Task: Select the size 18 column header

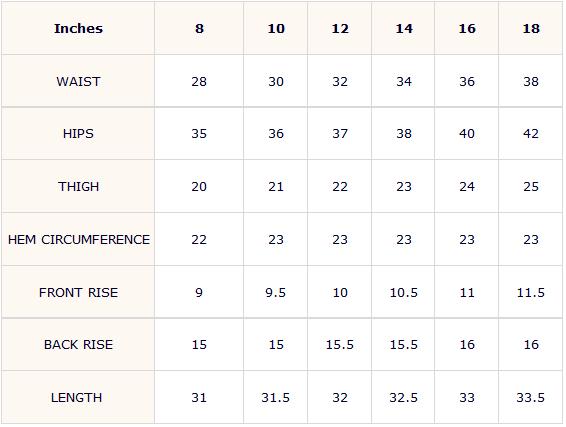Action: [531, 29]
